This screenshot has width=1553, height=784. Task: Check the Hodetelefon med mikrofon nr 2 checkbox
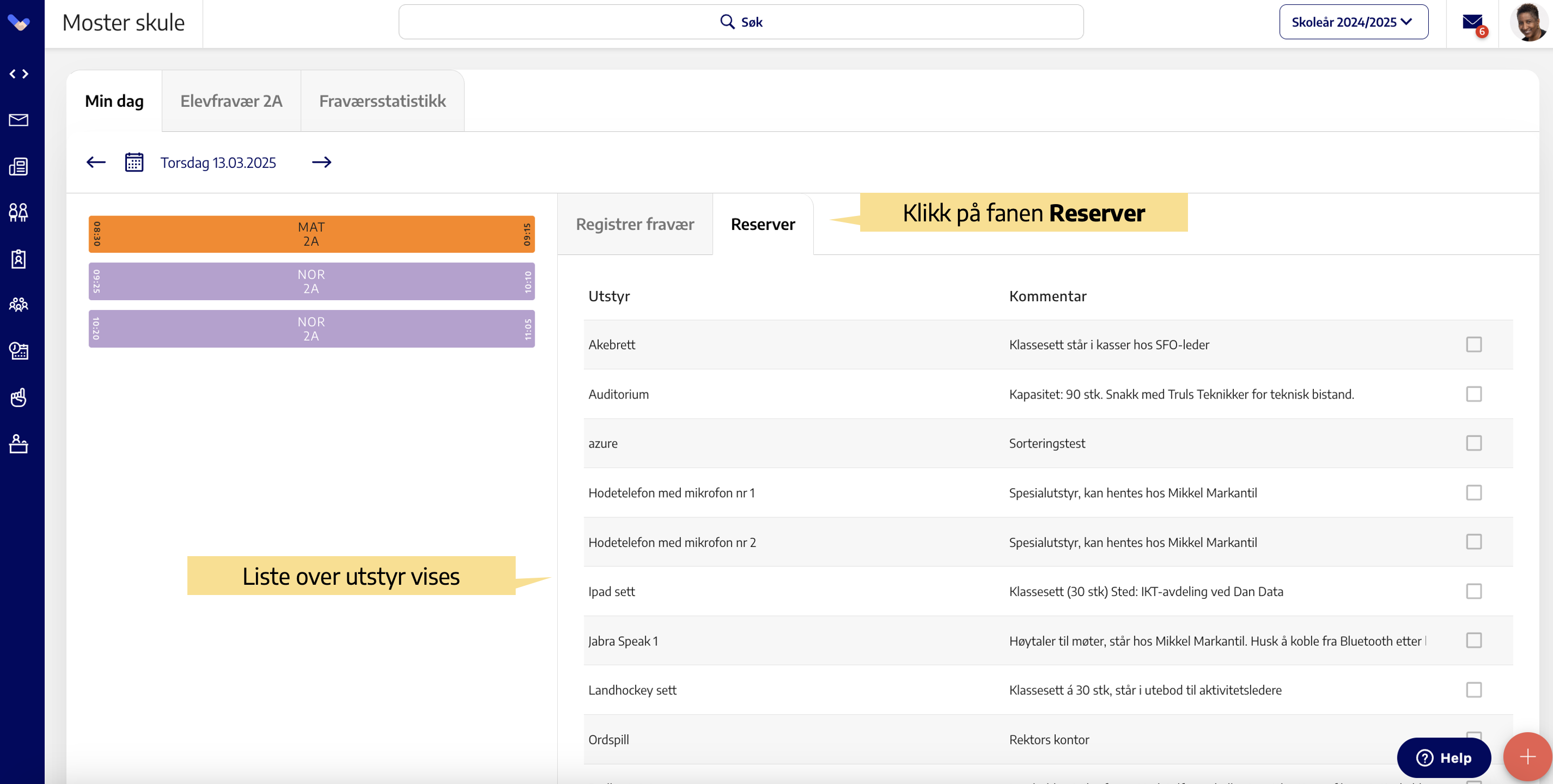pos(1474,542)
